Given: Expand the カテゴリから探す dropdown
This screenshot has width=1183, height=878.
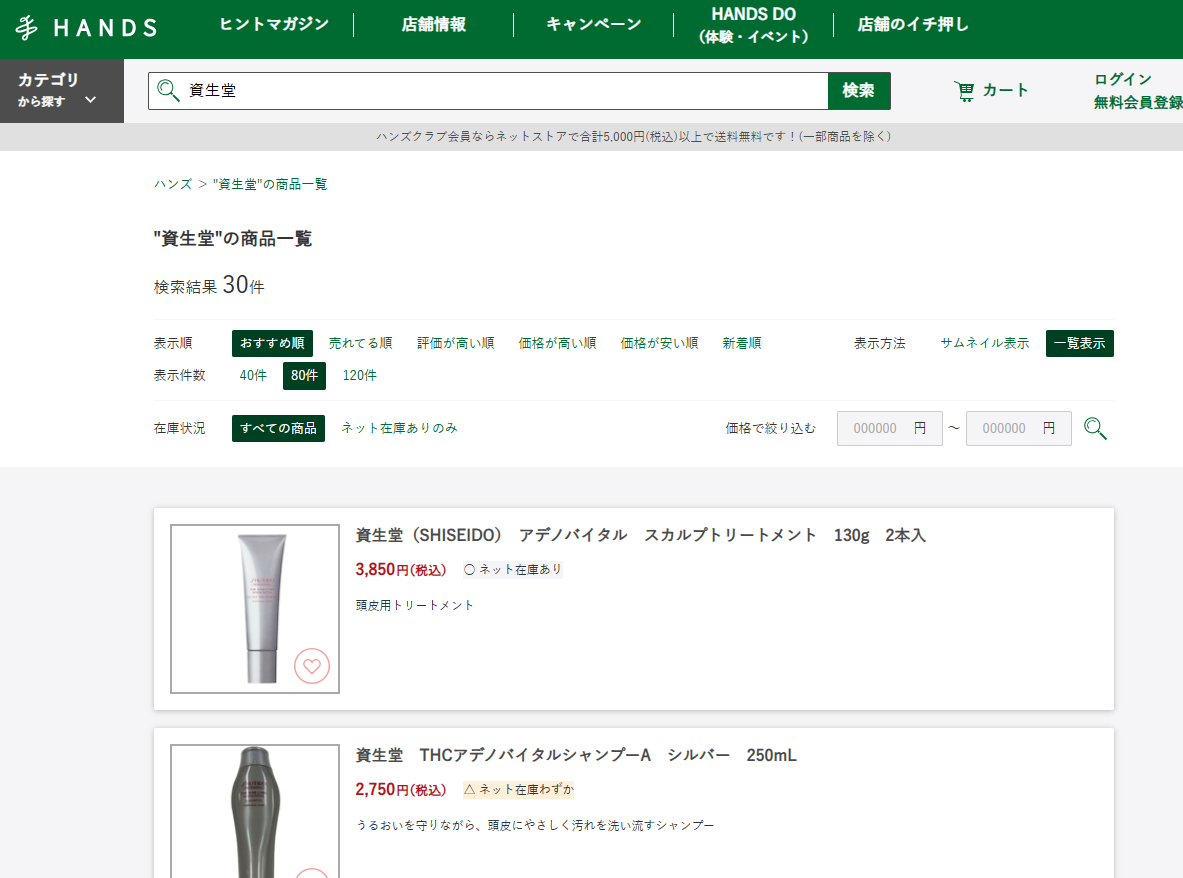Looking at the screenshot, I should (x=62, y=91).
